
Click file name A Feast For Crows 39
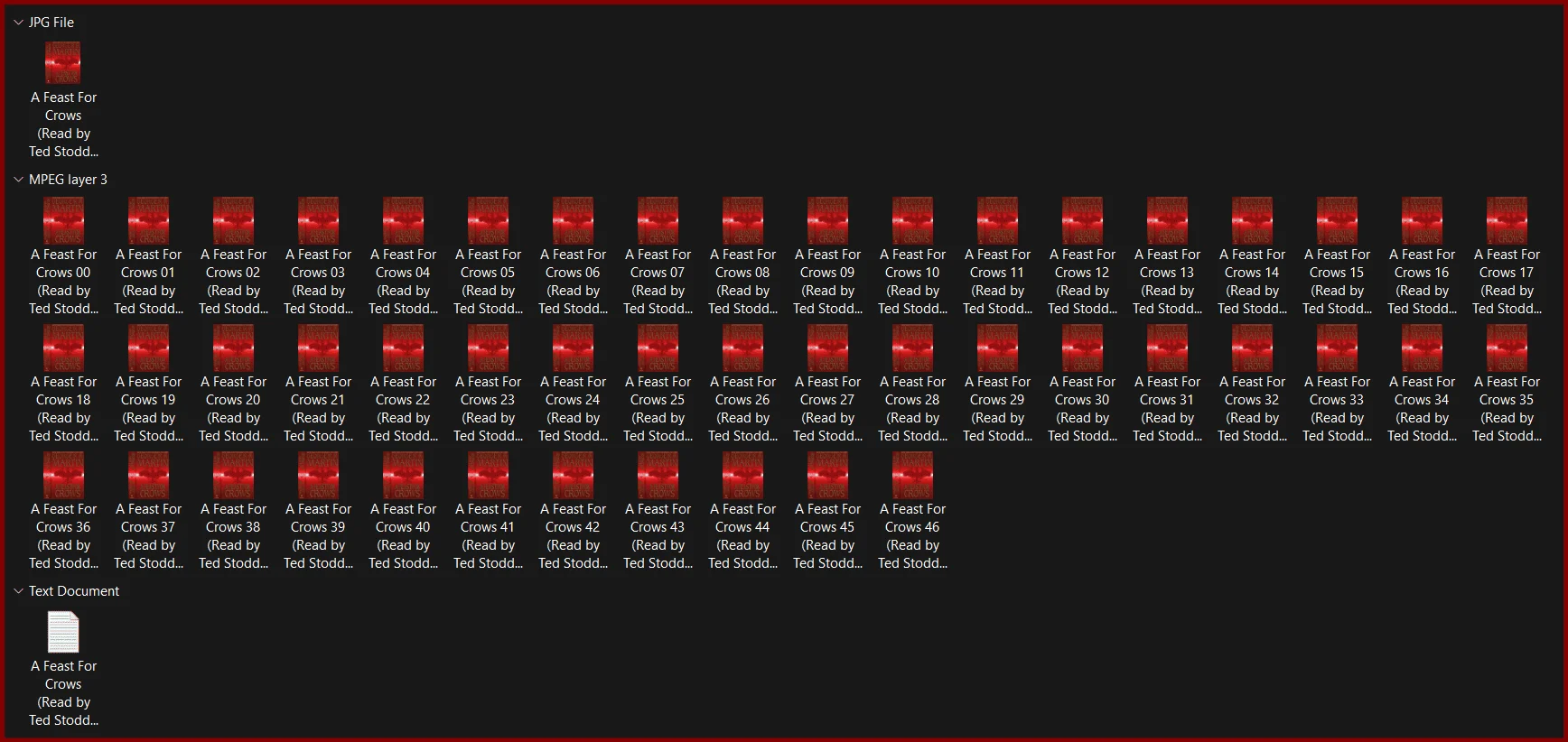pos(318,536)
